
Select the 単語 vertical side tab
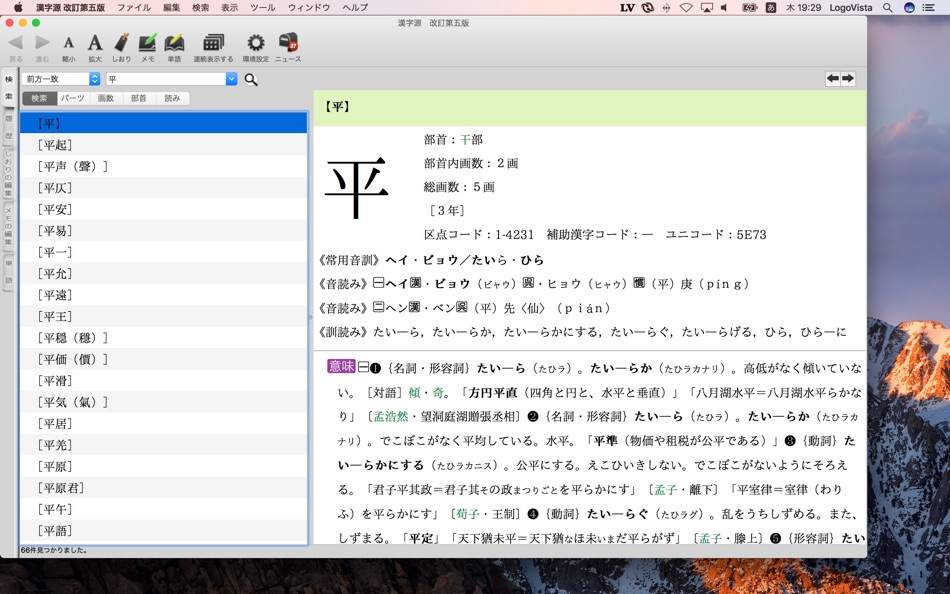(8, 272)
